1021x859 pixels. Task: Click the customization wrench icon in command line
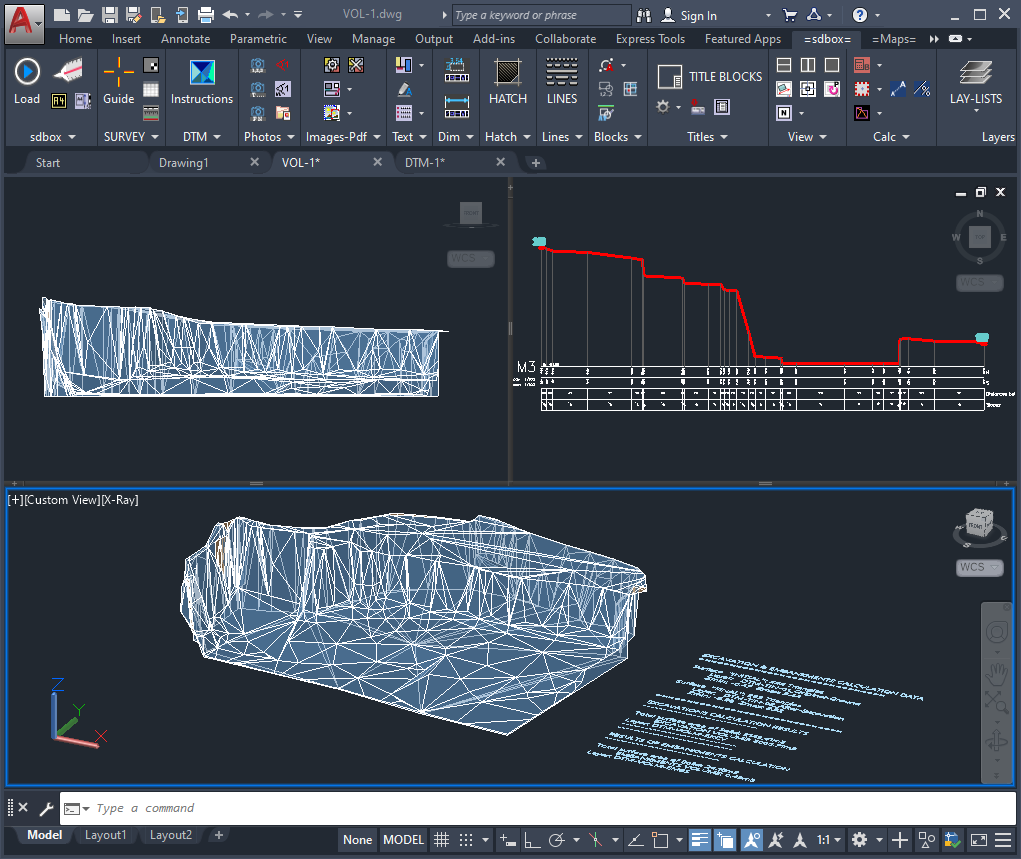click(x=46, y=808)
